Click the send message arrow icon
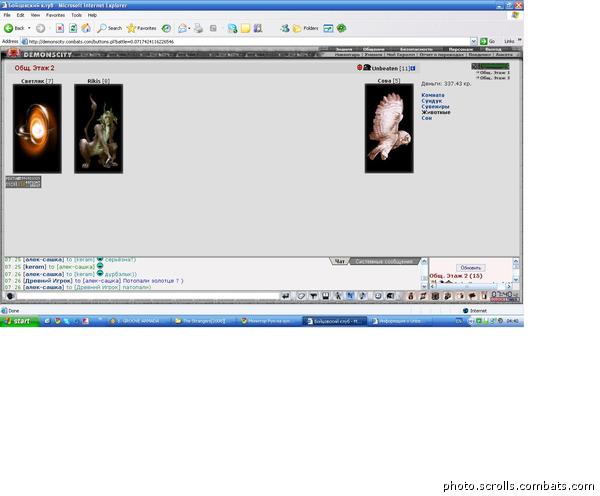 tap(285, 296)
